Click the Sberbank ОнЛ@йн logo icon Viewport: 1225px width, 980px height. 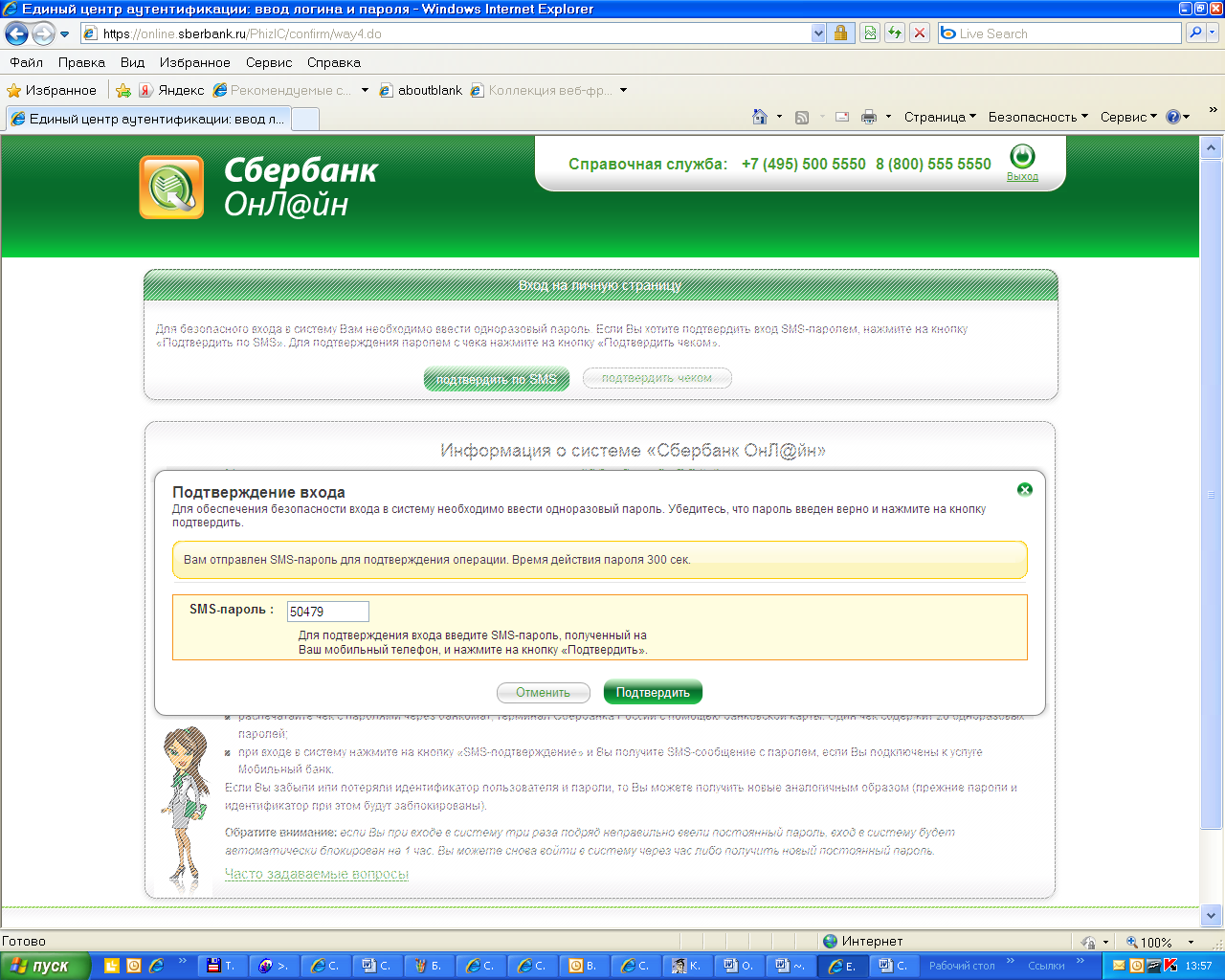tap(172, 188)
